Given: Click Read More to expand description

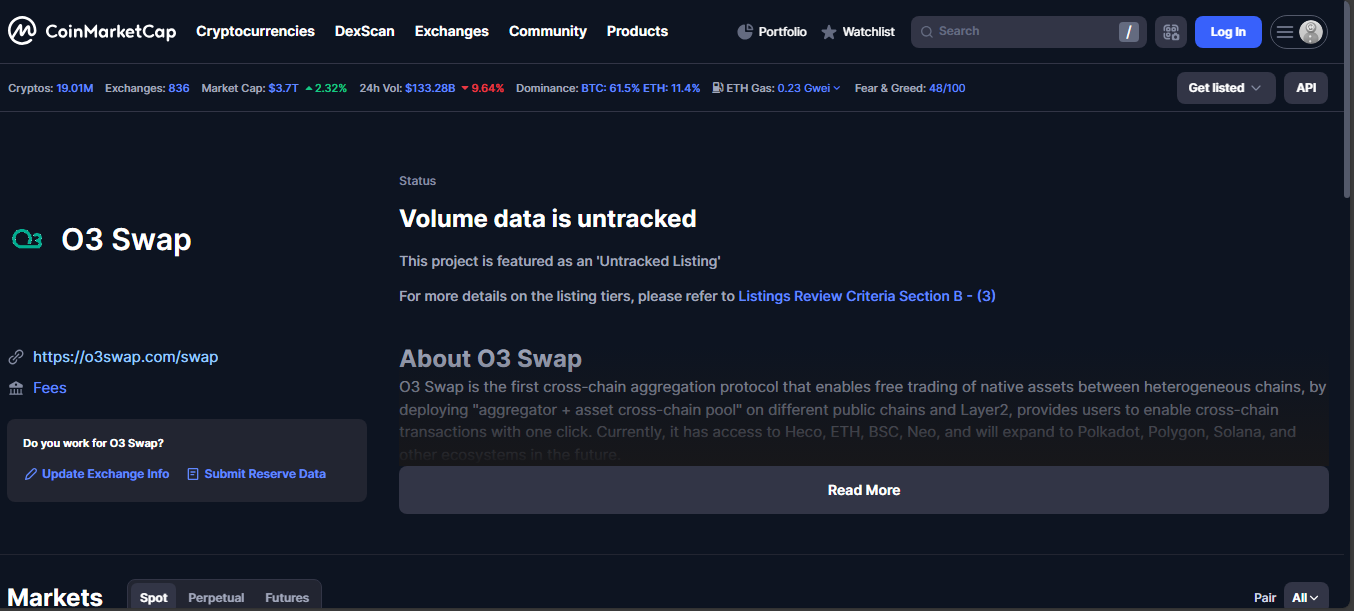Looking at the screenshot, I should 863,490.
